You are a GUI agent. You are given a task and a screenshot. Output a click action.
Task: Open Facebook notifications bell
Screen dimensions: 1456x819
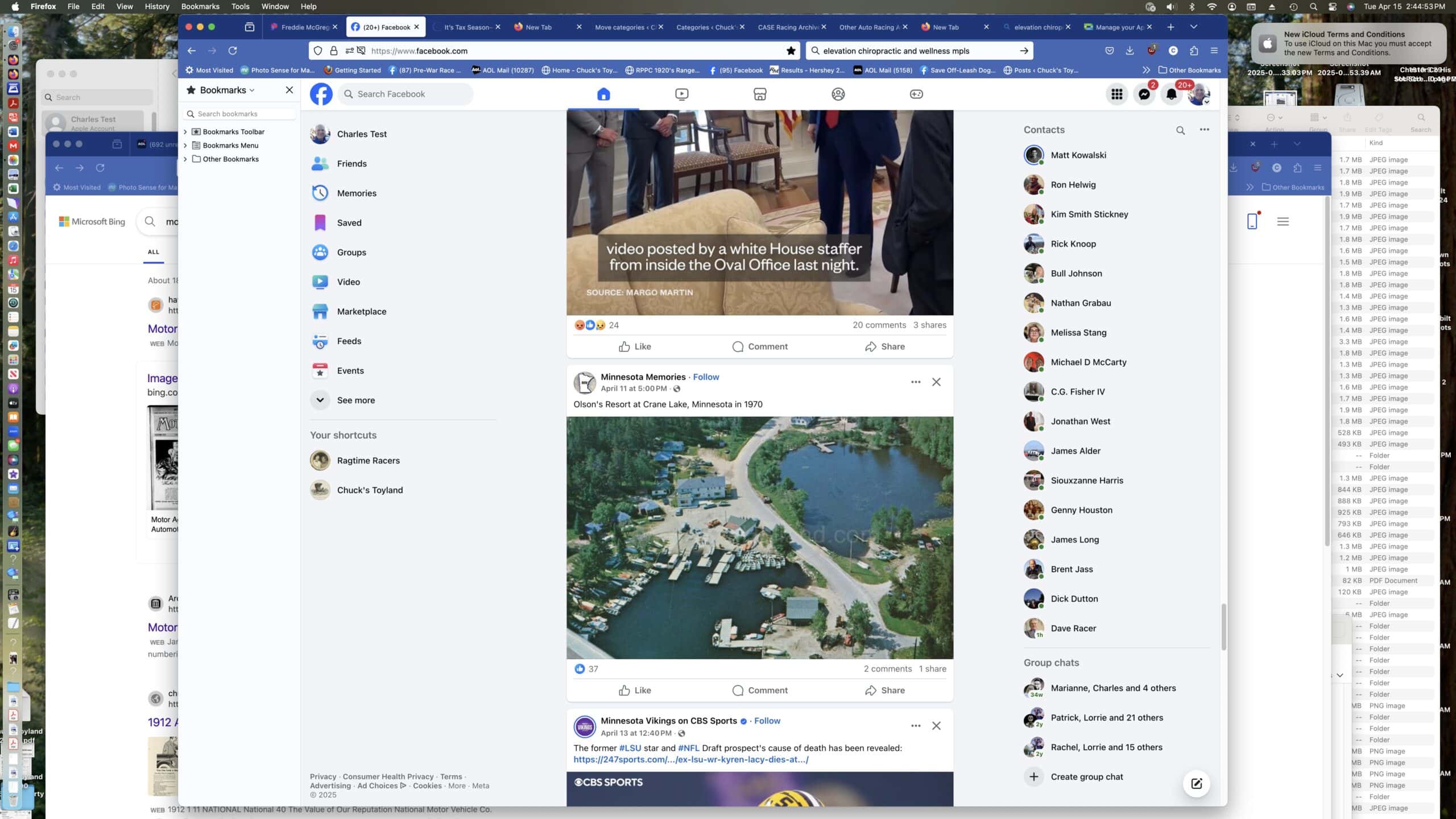tap(1171, 94)
